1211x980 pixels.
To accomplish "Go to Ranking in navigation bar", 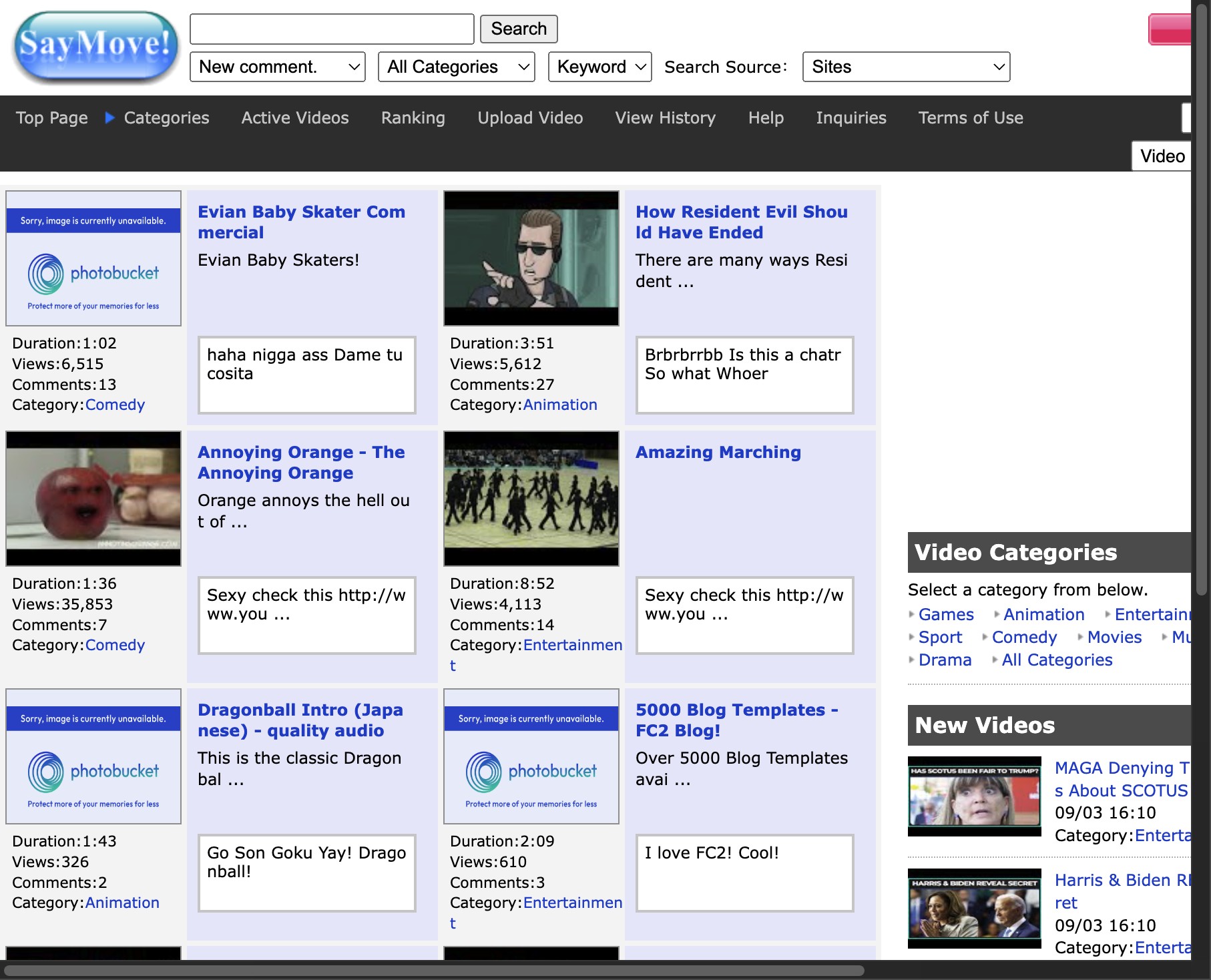I will click(x=413, y=118).
